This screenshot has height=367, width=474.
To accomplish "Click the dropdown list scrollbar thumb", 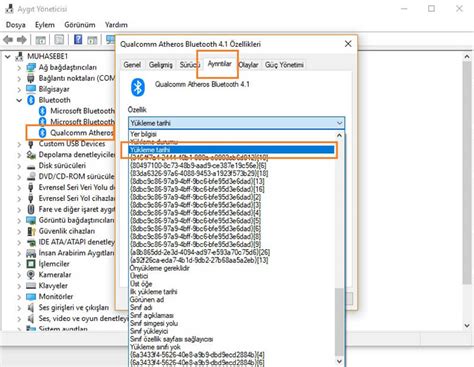I will (x=339, y=322).
